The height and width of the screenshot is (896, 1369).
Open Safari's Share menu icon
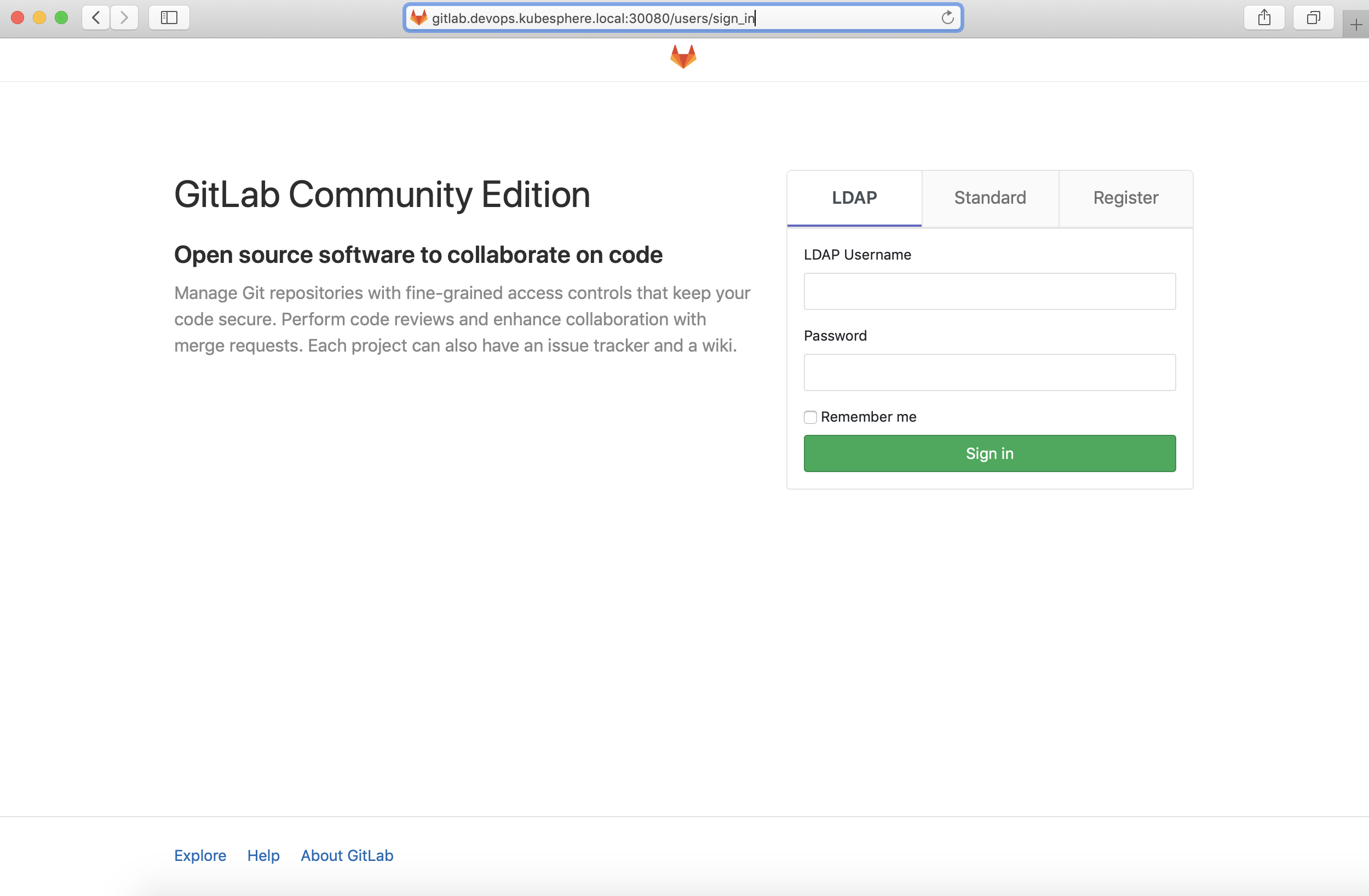1264,18
